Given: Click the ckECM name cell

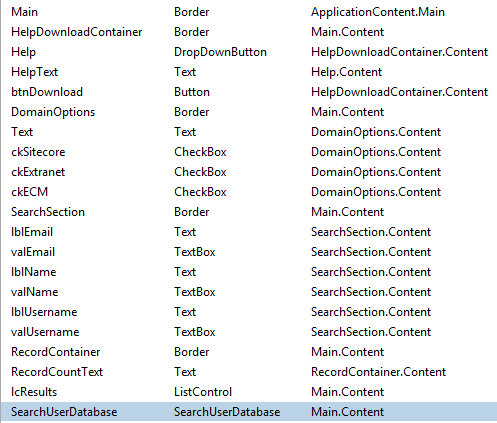Looking at the screenshot, I should coord(30,192).
